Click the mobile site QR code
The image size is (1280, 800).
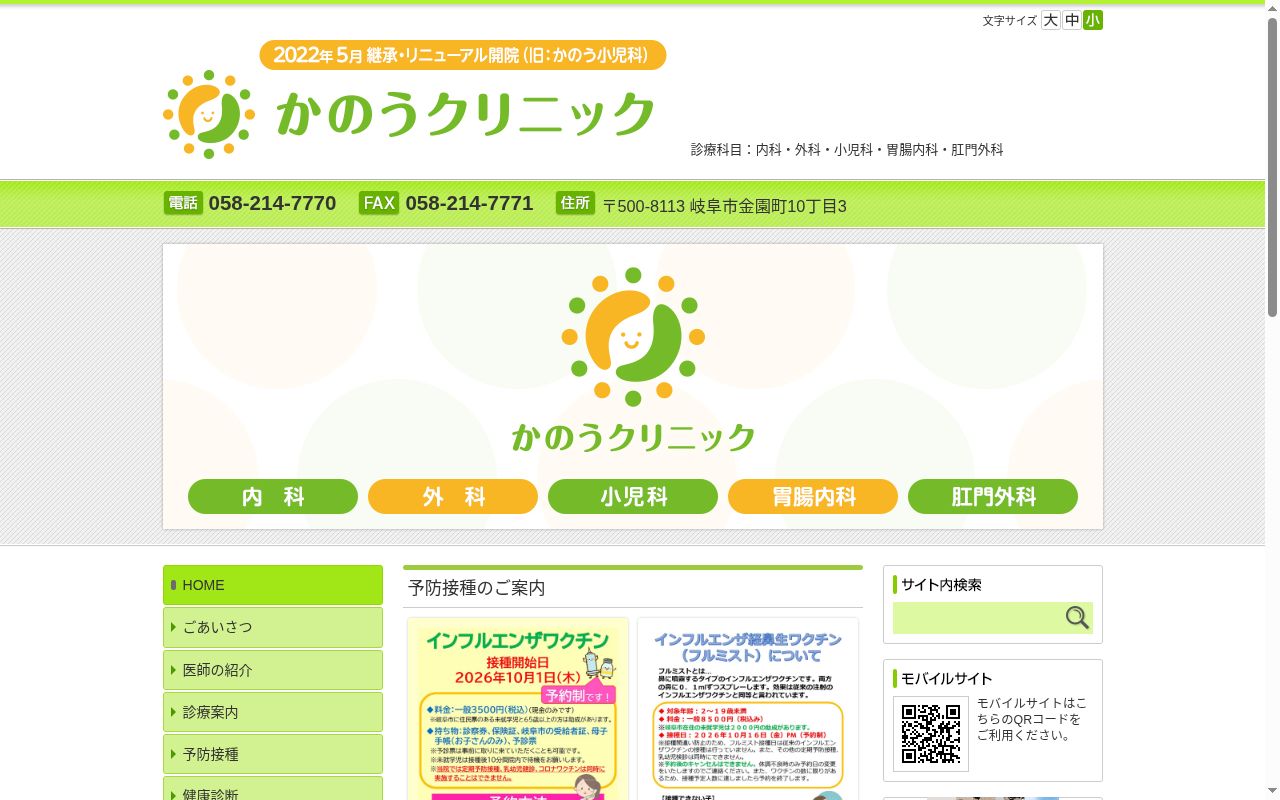tap(931, 734)
